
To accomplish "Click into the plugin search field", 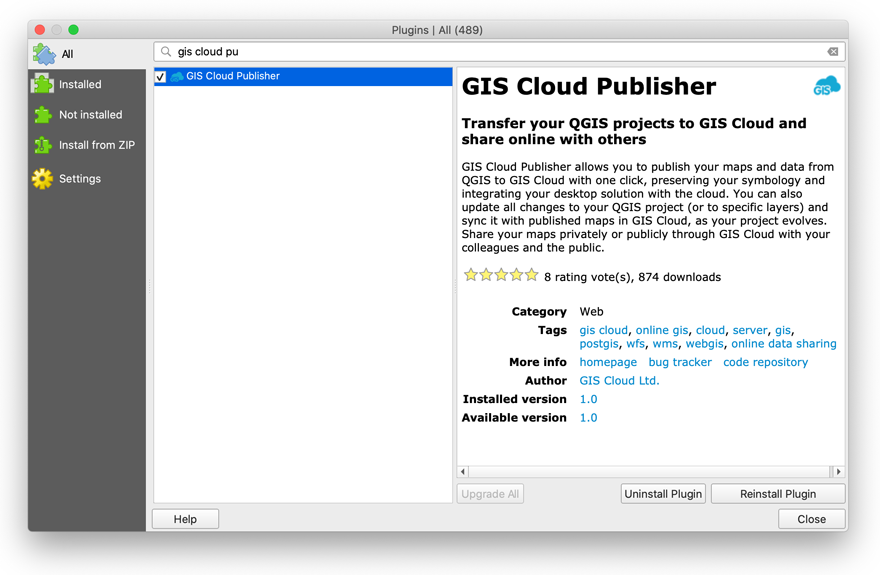I will click(x=499, y=52).
